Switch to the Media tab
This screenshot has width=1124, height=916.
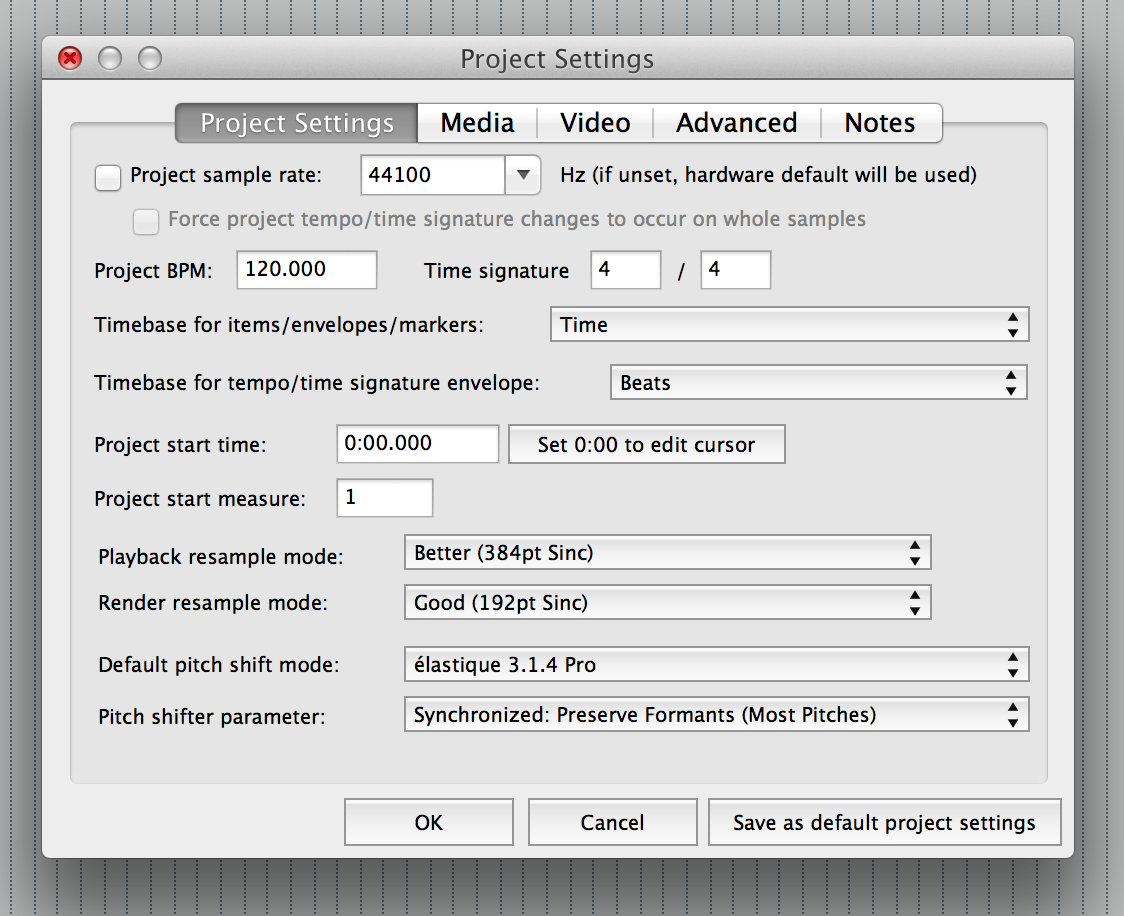tap(477, 123)
